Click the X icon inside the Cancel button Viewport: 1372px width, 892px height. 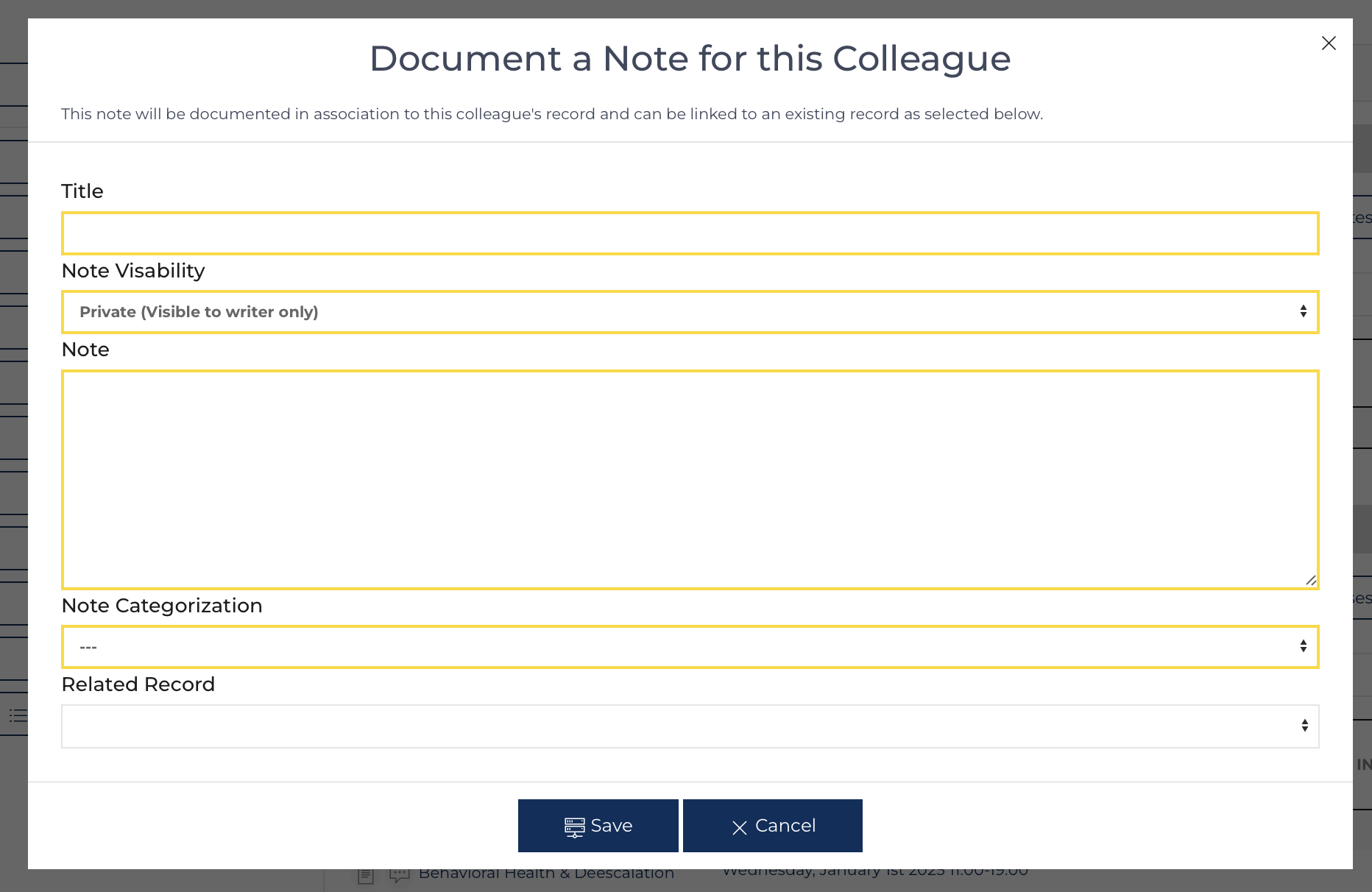coord(739,828)
